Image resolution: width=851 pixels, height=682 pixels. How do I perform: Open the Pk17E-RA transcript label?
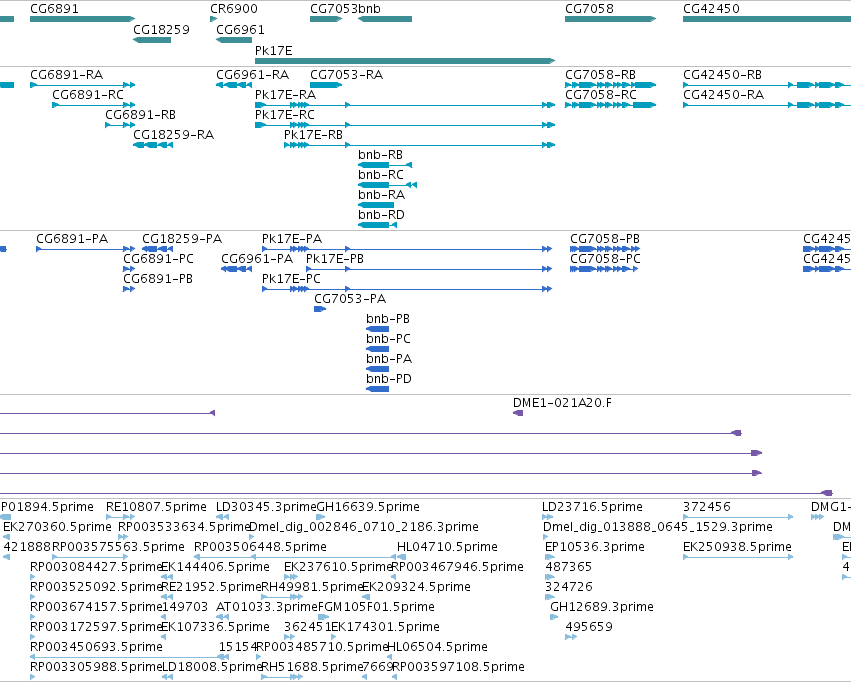(x=285, y=95)
